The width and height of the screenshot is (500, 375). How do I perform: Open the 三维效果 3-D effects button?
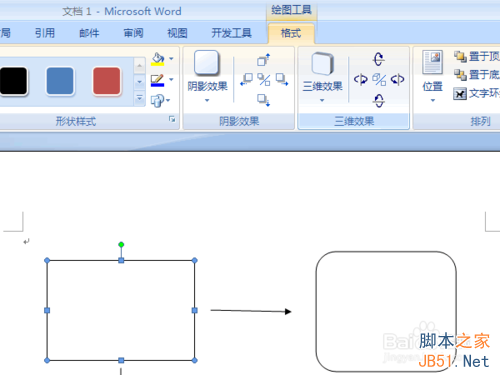pyautogui.click(x=322, y=77)
